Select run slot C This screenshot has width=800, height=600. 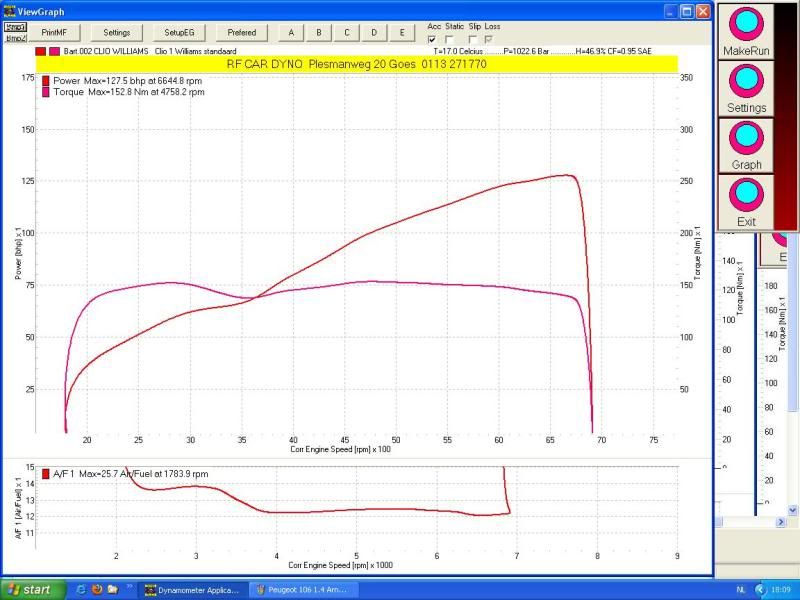coord(346,33)
